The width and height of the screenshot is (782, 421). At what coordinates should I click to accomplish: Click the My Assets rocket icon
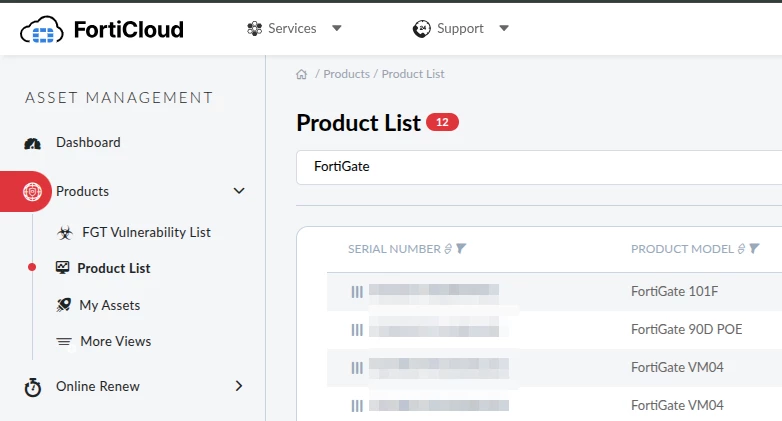[63, 305]
